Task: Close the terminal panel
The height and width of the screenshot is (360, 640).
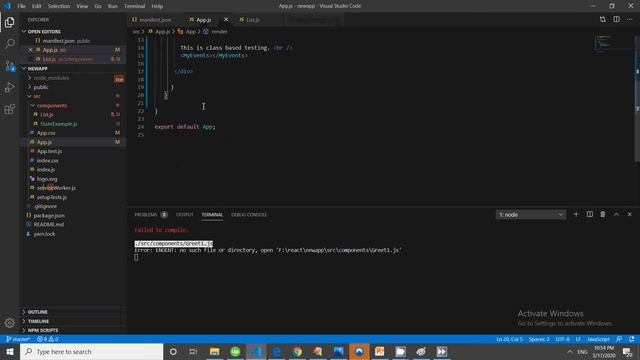Action: 629,214
